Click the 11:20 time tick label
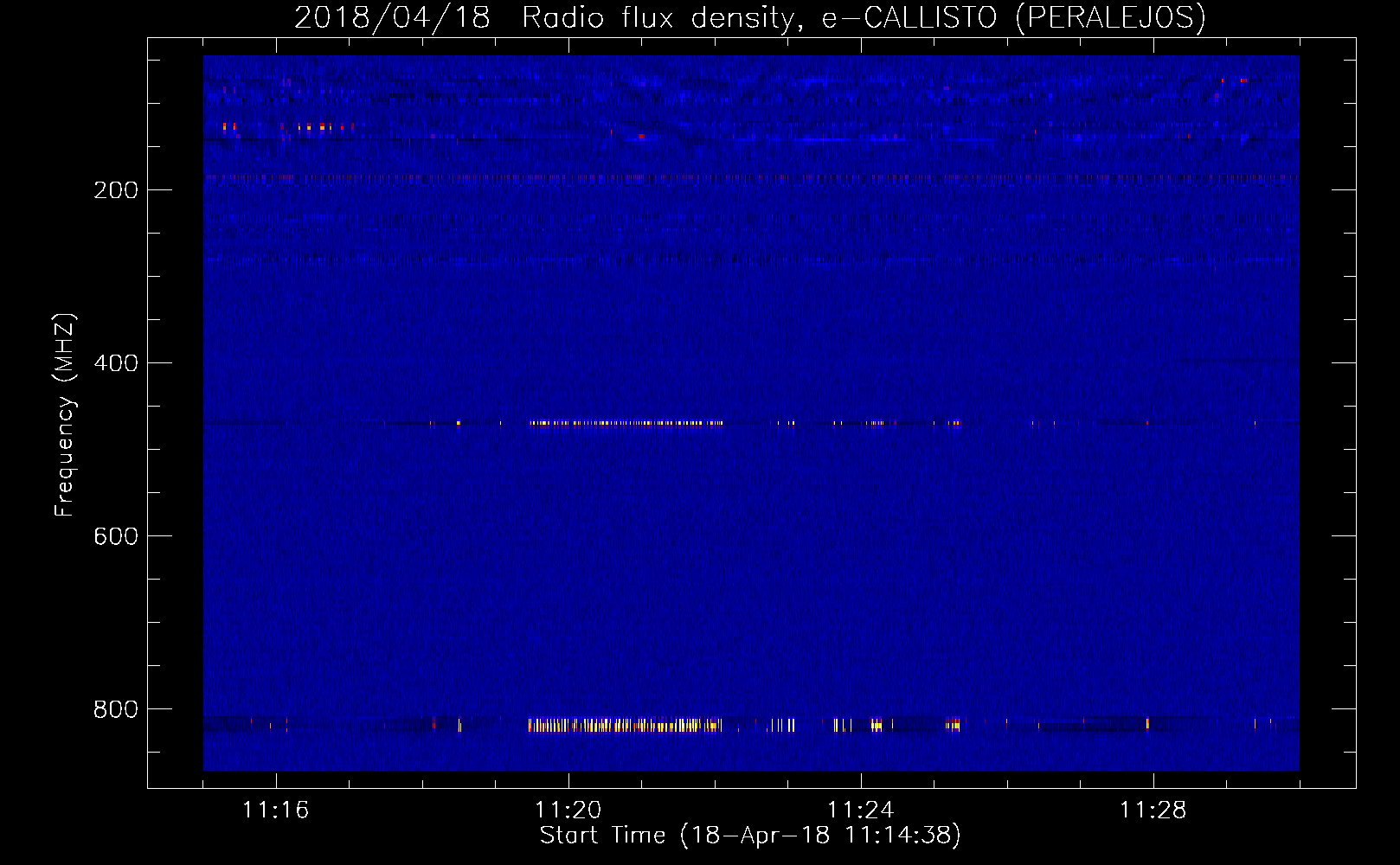Screen dimensions: 1400x865 click(568, 811)
